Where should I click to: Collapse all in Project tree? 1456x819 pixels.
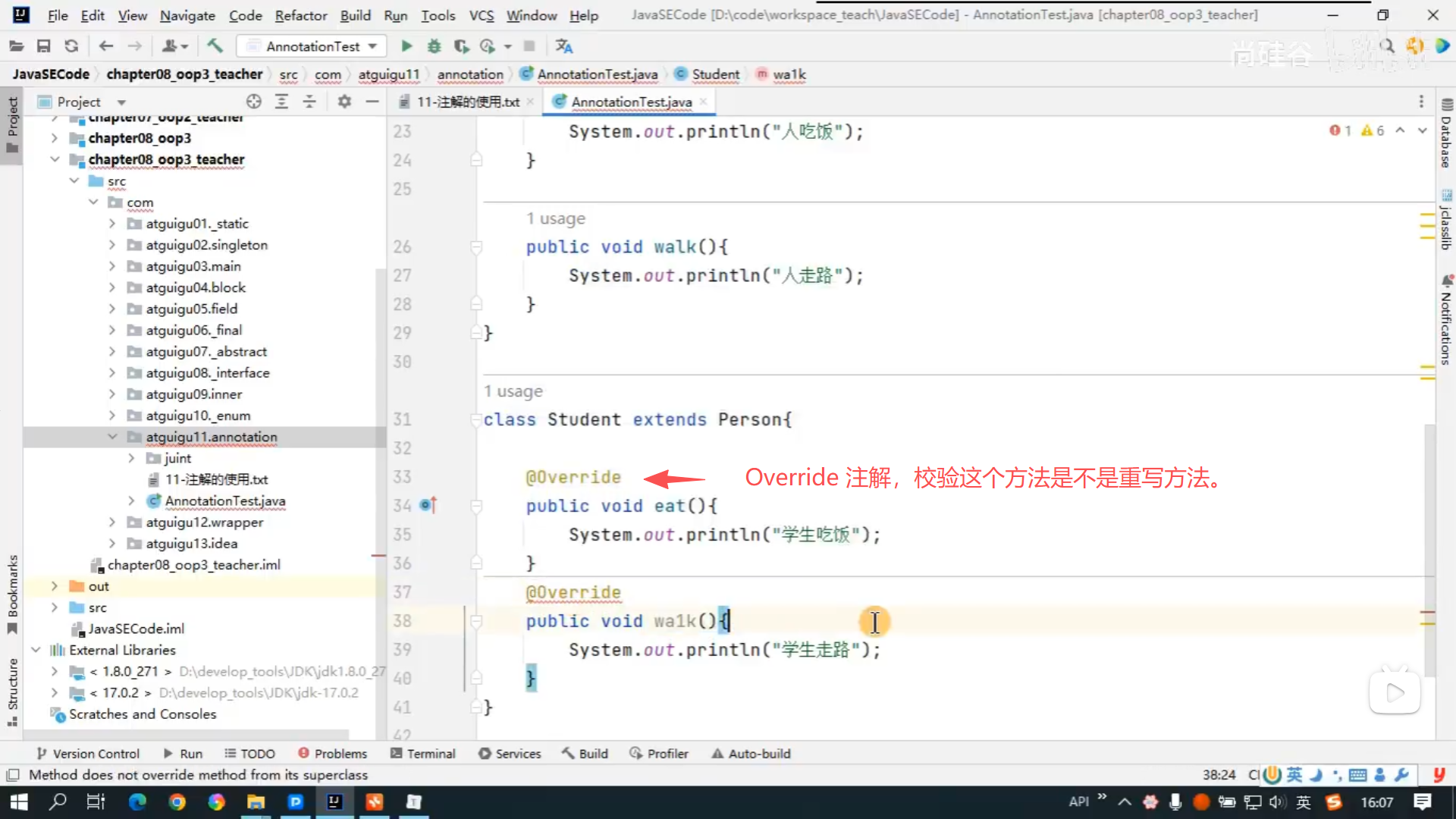pyautogui.click(x=309, y=102)
